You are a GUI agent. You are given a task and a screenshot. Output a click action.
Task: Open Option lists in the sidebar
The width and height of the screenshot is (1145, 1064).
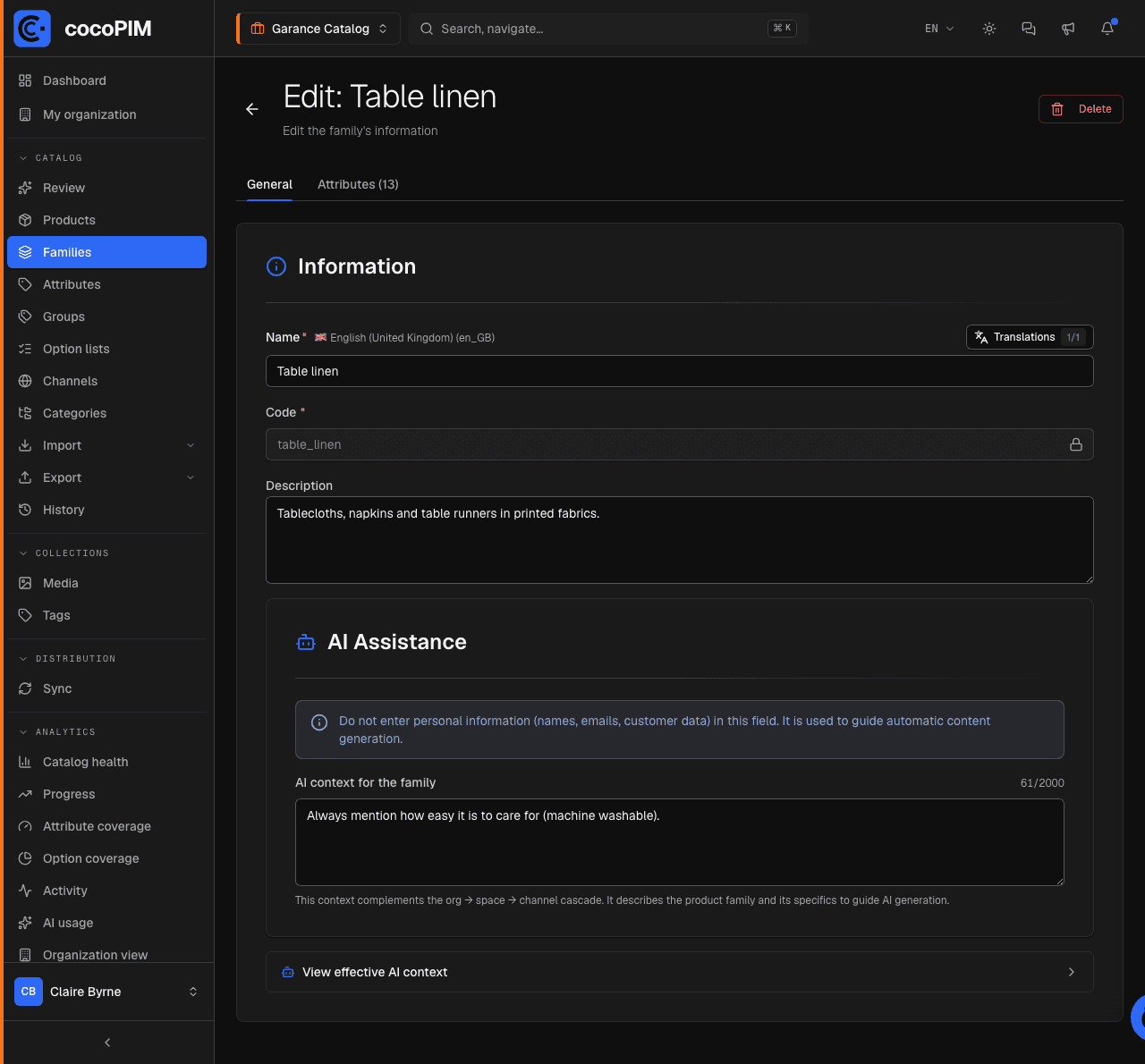coord(107,349)
